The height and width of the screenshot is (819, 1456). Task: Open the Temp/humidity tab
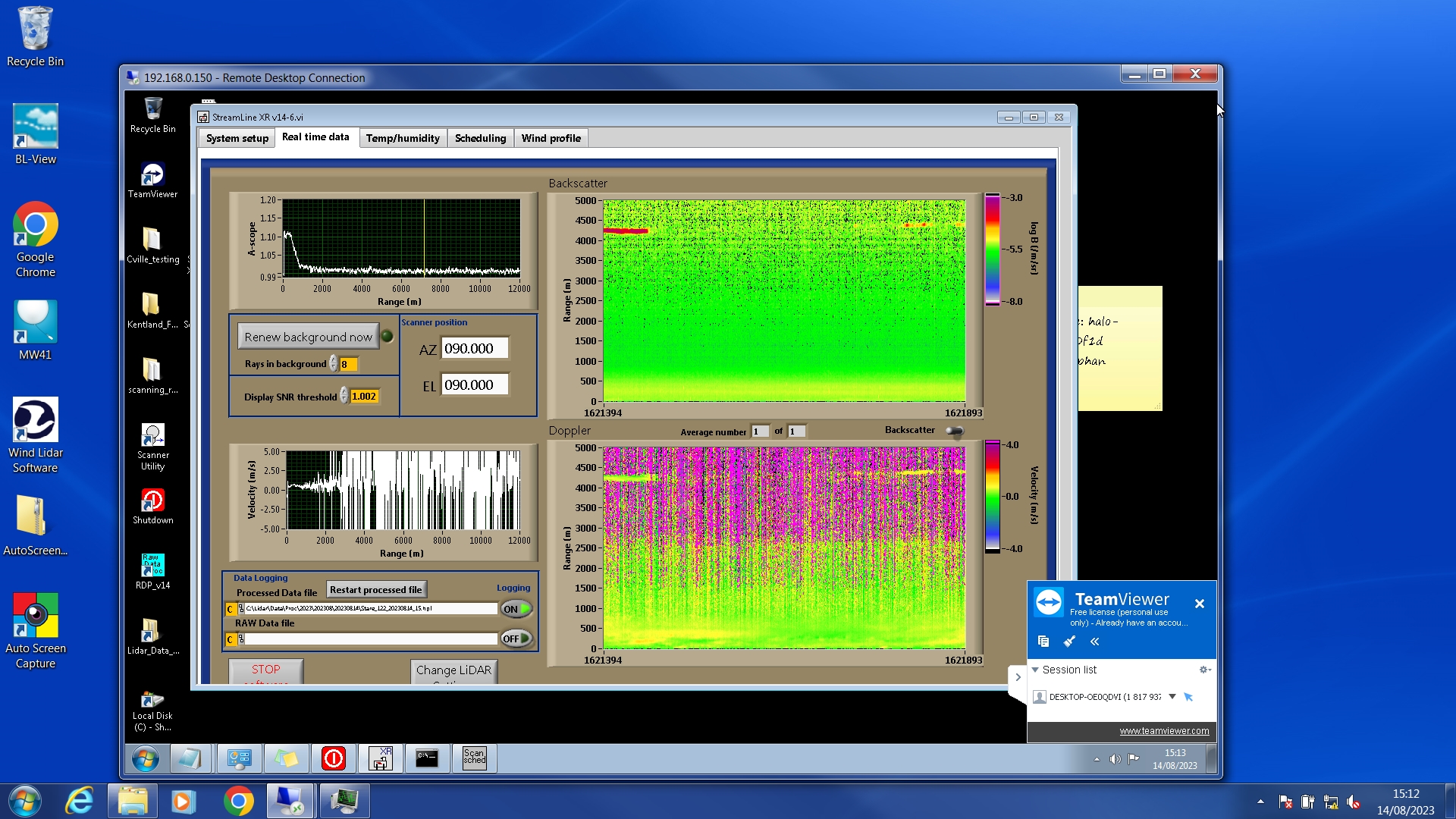point(402,138)
